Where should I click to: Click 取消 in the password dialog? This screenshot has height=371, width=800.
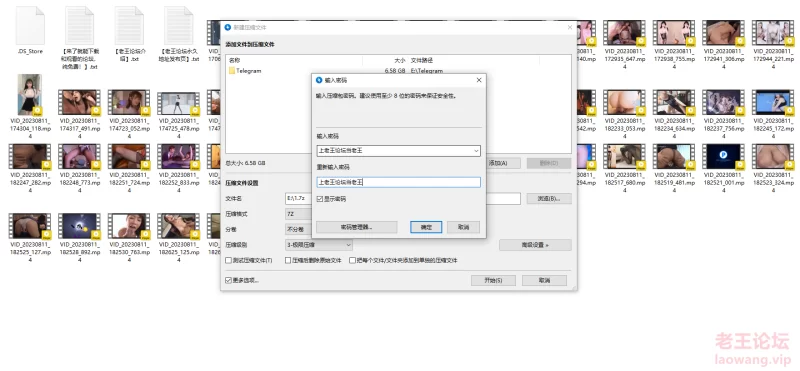coord(463,227)
